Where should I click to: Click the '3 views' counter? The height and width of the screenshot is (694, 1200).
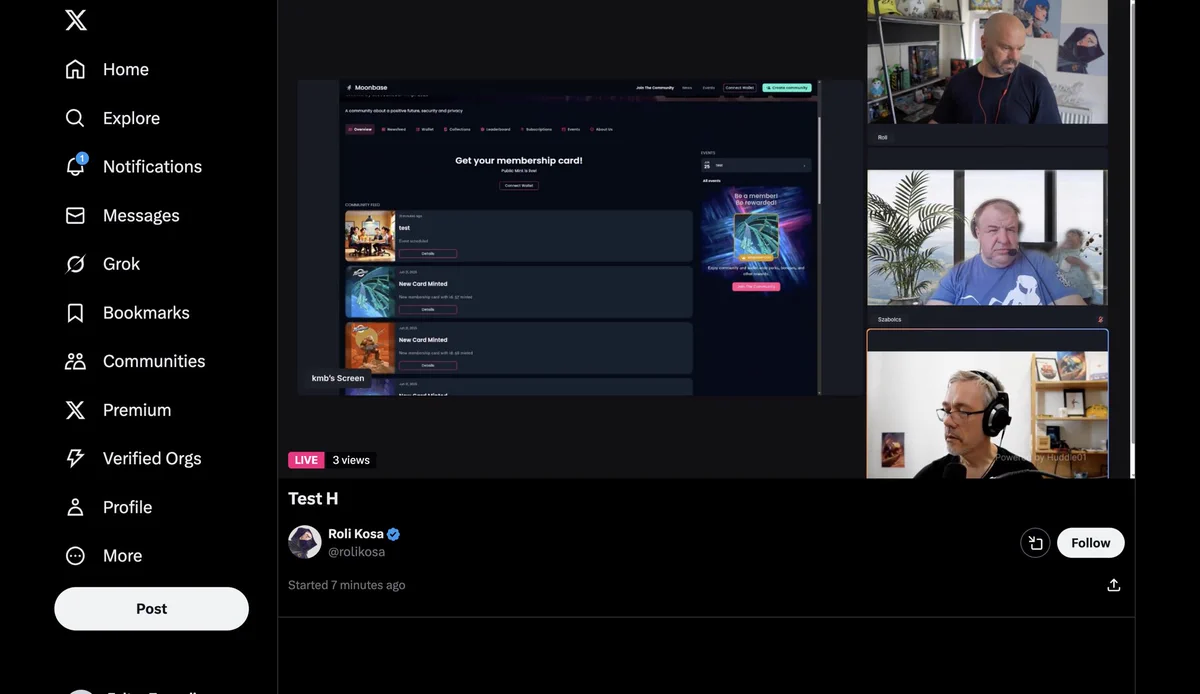pos(351,460)
